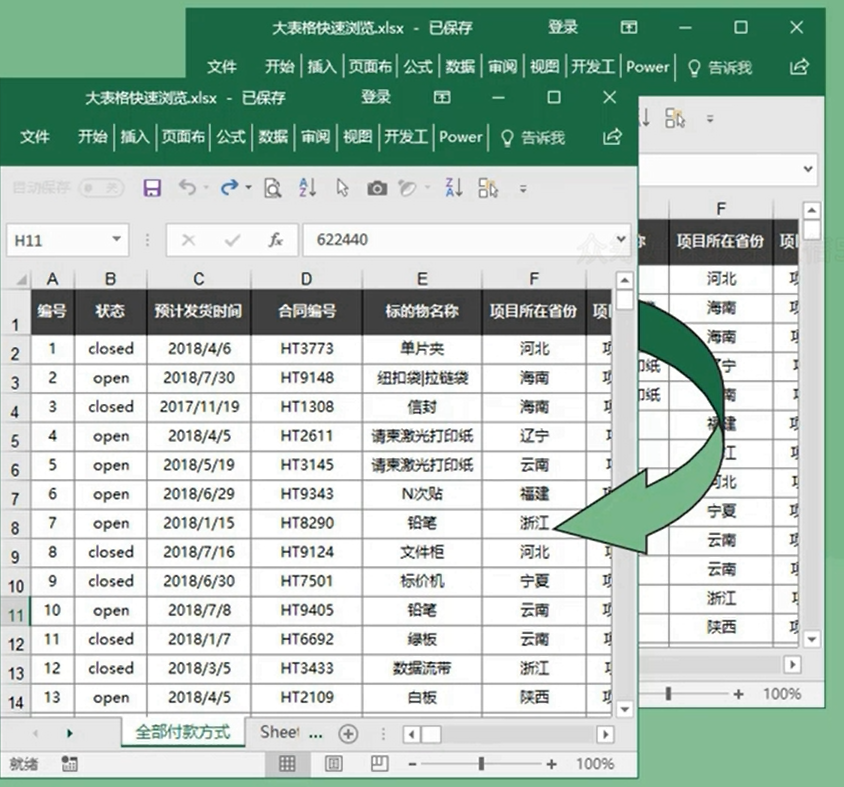Click zoom in plus in back window

coord(738,694)
